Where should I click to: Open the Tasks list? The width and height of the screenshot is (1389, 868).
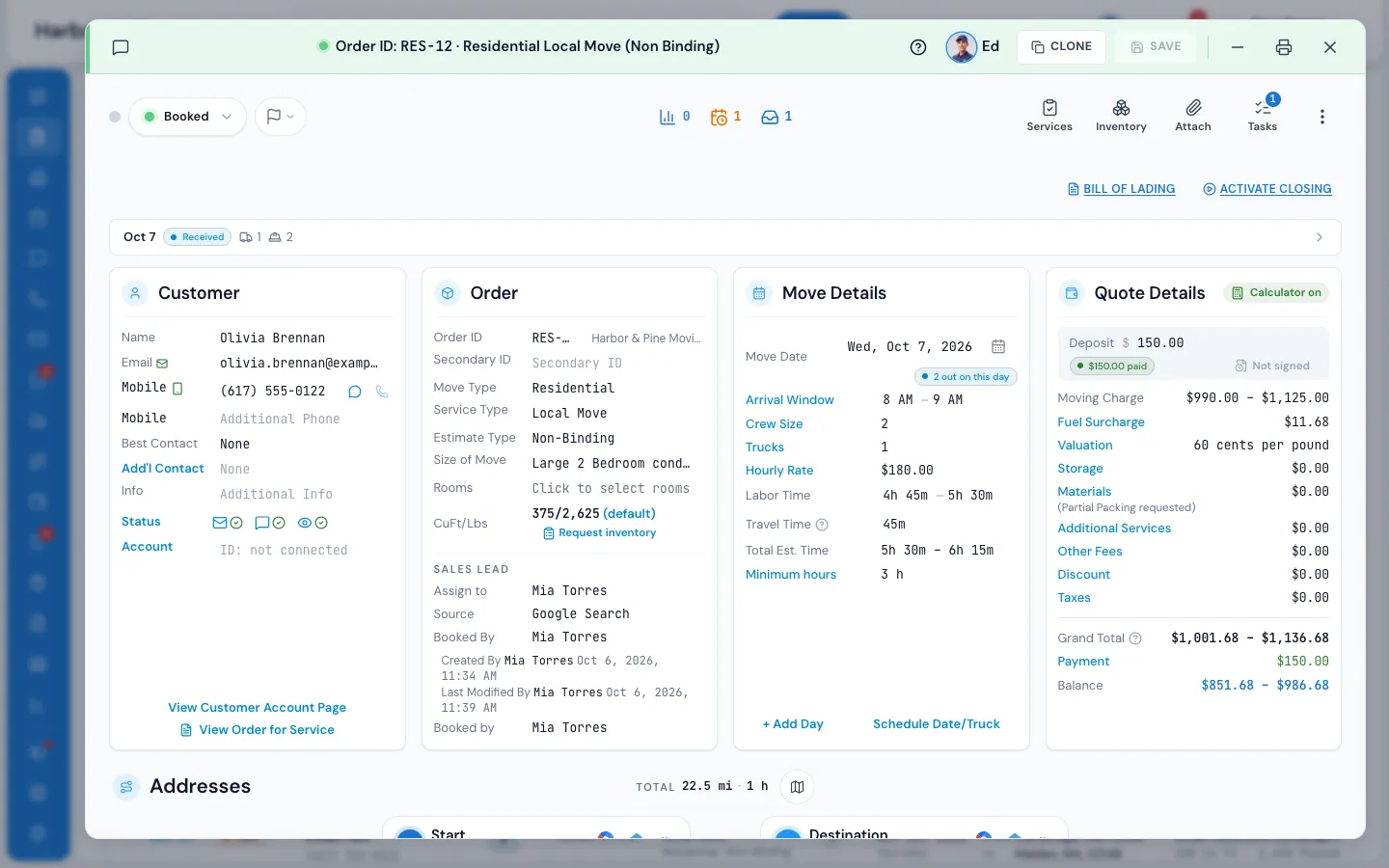tap(1263, 116)
